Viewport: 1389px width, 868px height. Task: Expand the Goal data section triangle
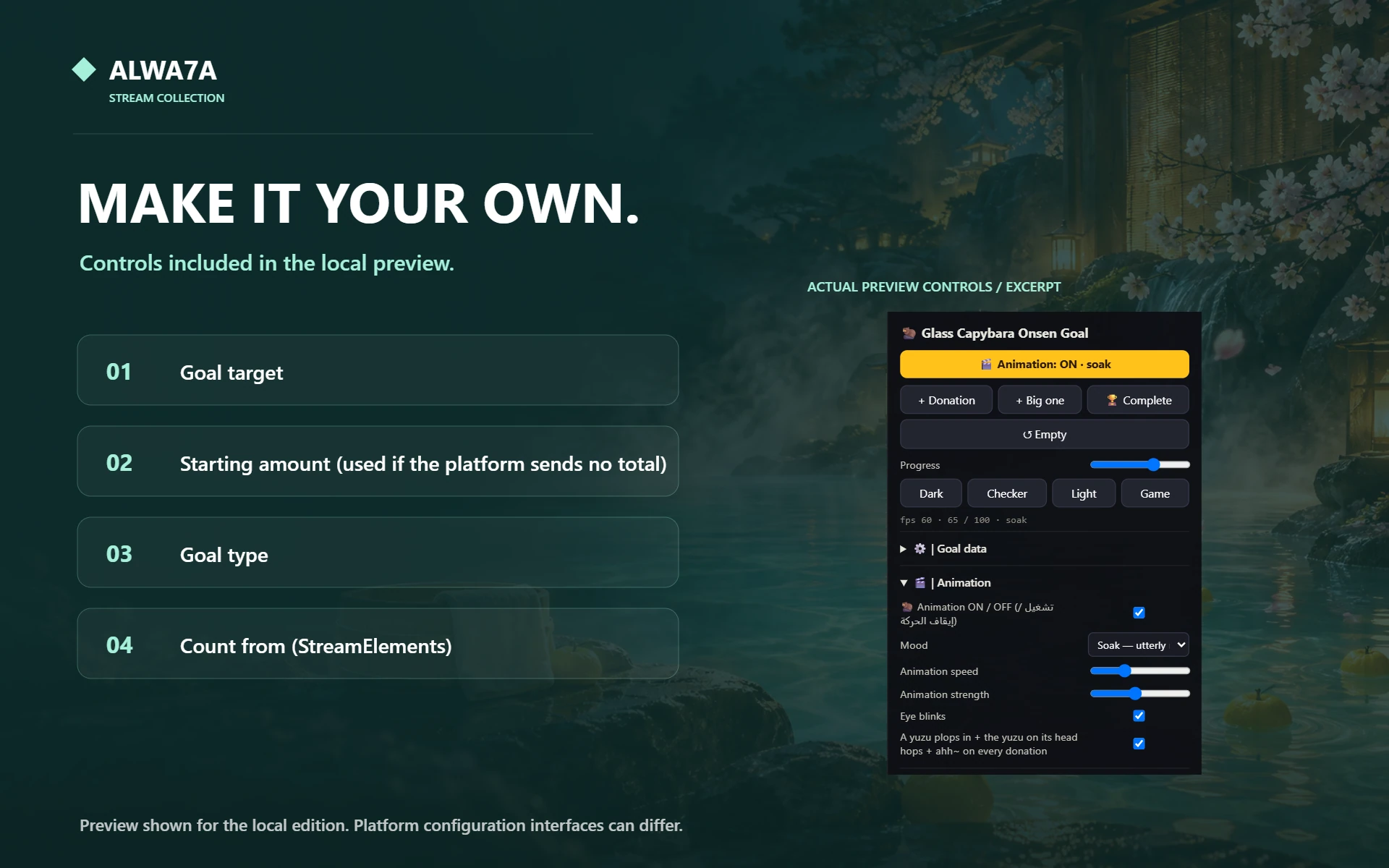tap(903, 549)
